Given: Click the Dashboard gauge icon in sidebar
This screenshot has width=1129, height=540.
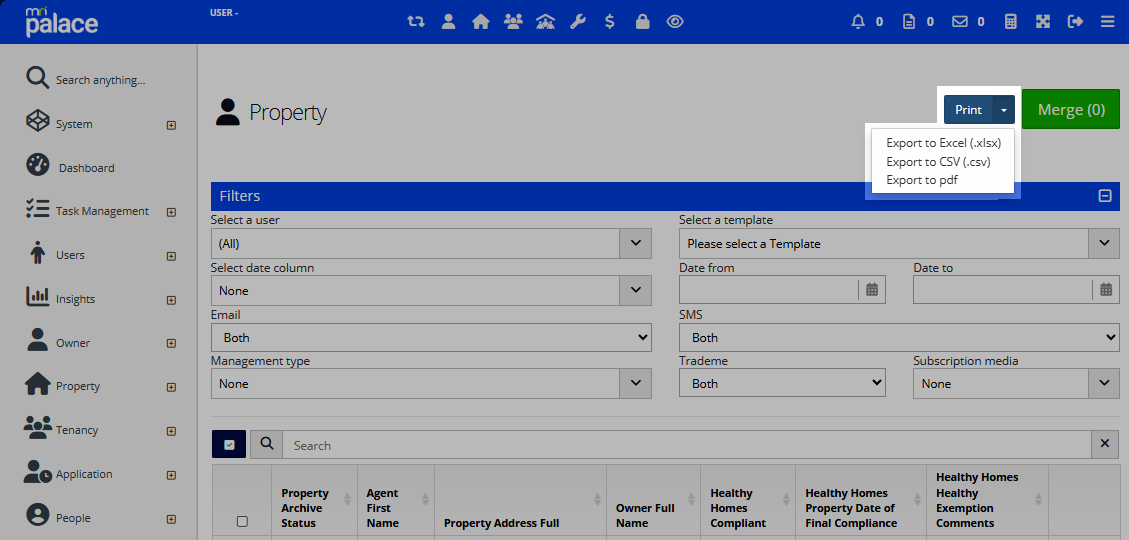Looking at the screenshot, I should pyautogui.click(x=37, y=165).
